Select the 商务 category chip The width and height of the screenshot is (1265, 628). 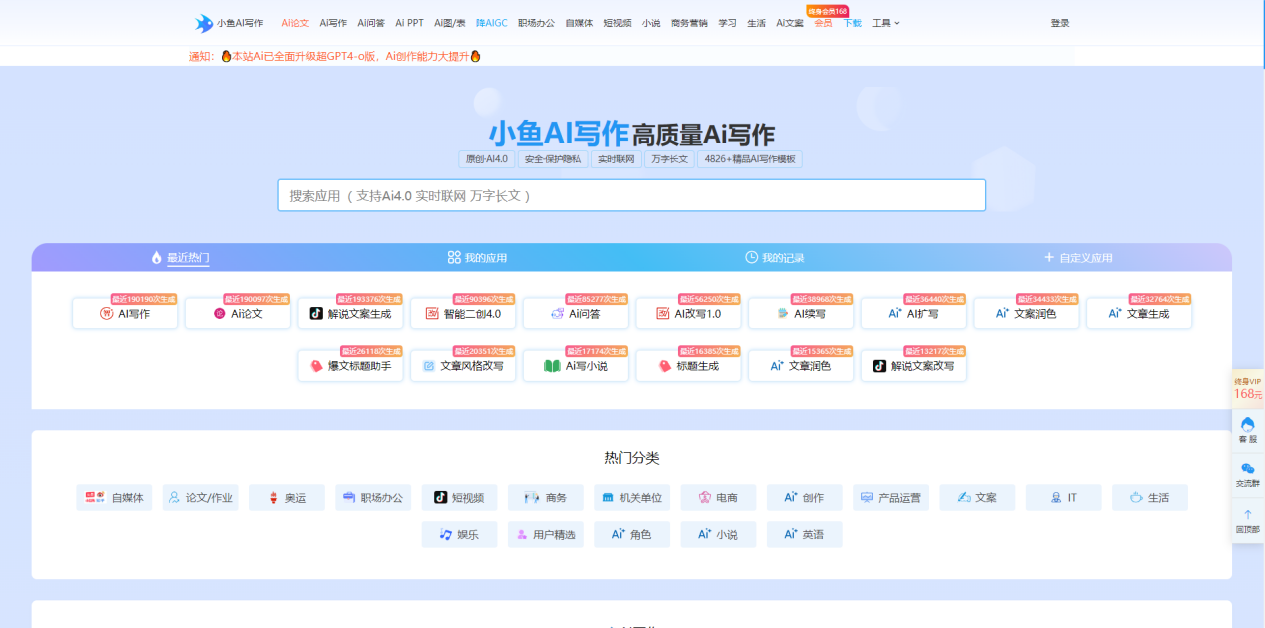pyautogui.click(x=546, y=497)
